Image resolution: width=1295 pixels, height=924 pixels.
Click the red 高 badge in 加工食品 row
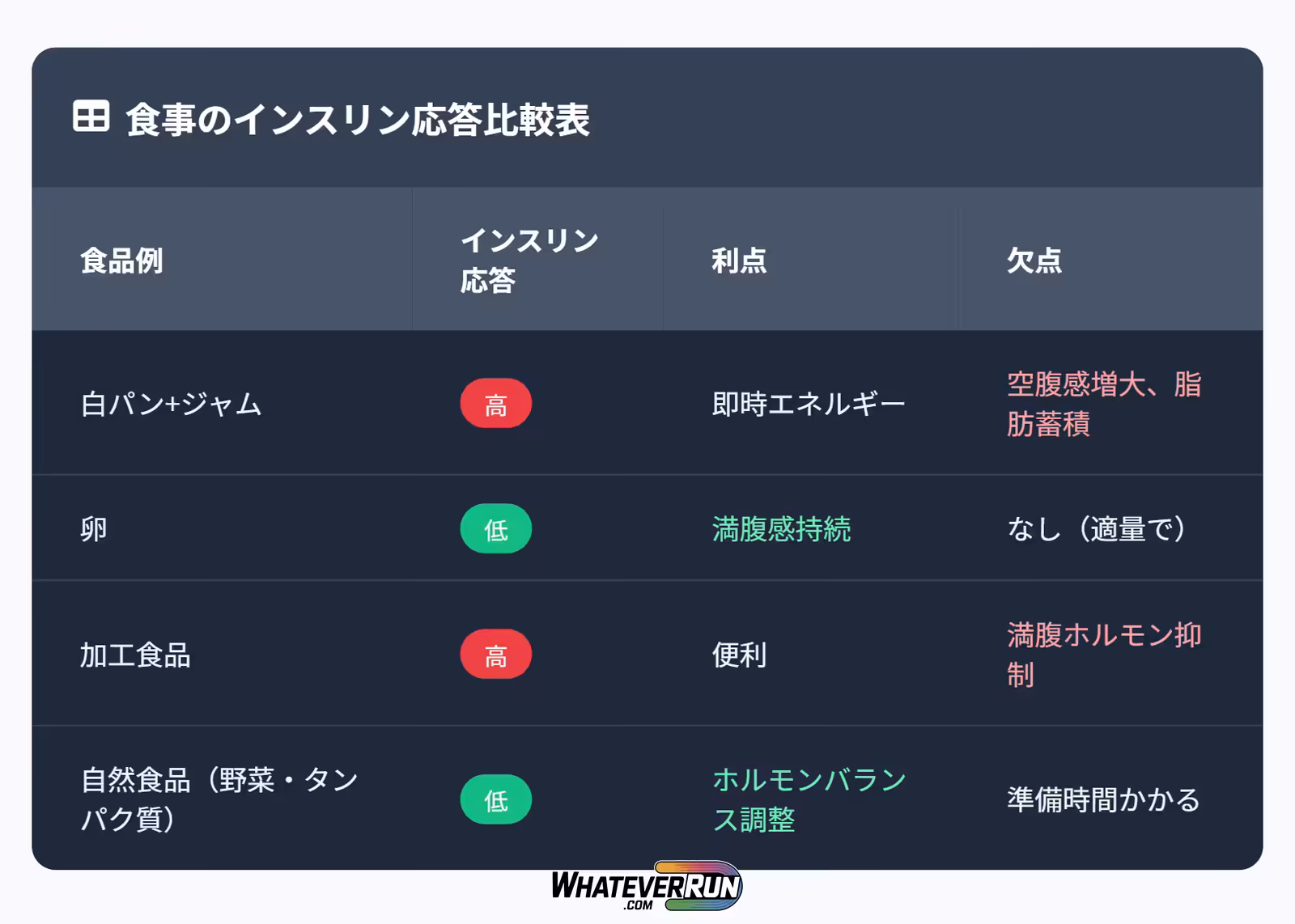tap(495, 655)
